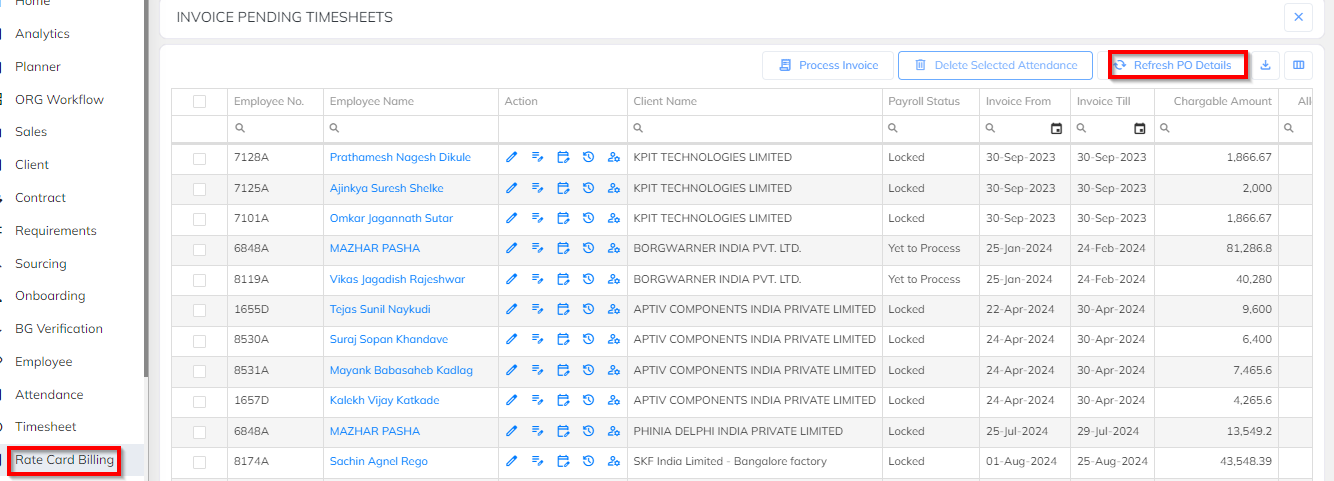Toggle the select-all header checkbox
1334x481 pixels.
[199, 101]
